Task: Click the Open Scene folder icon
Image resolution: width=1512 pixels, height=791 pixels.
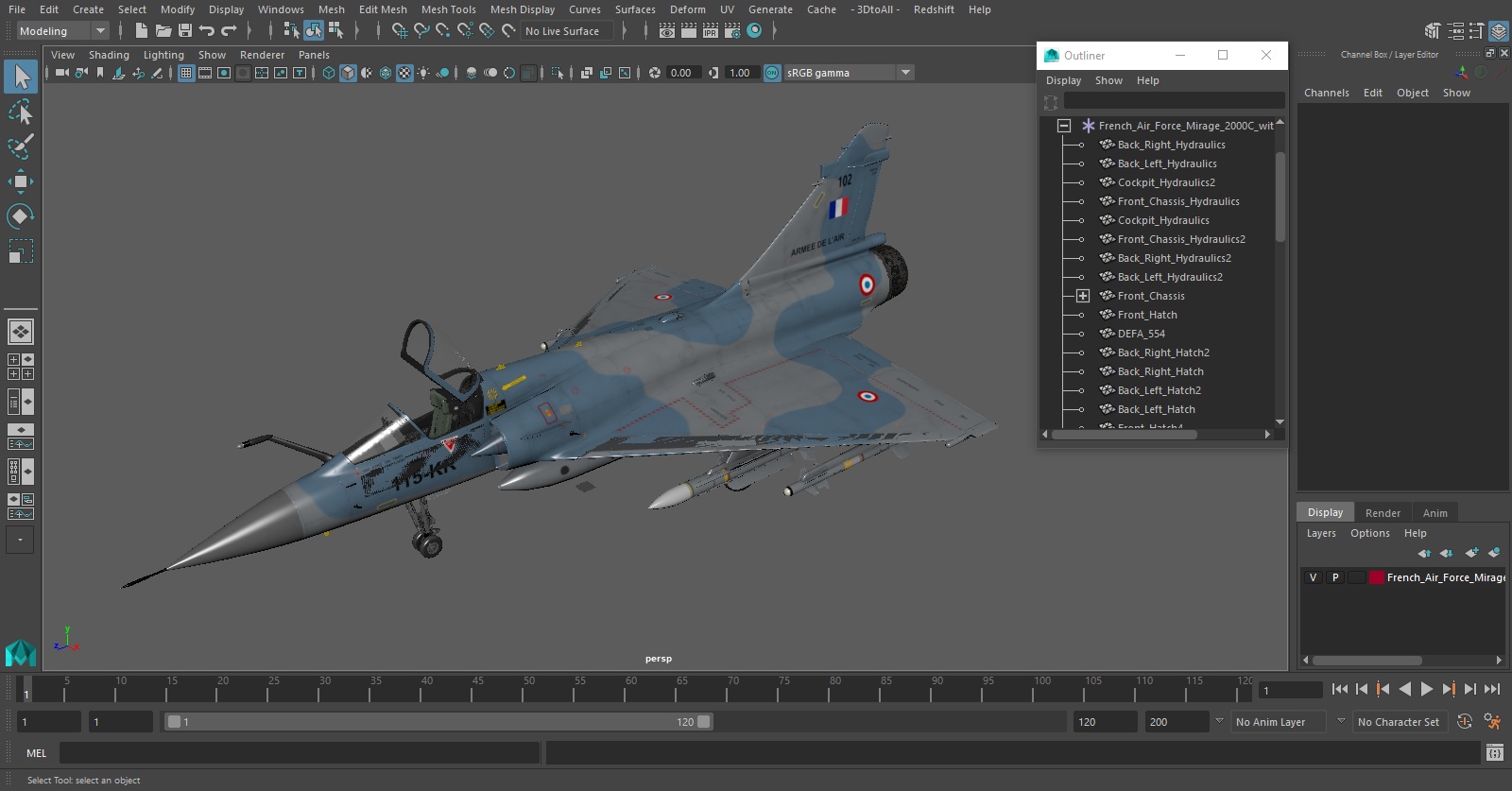Action: tap(163, 31)
